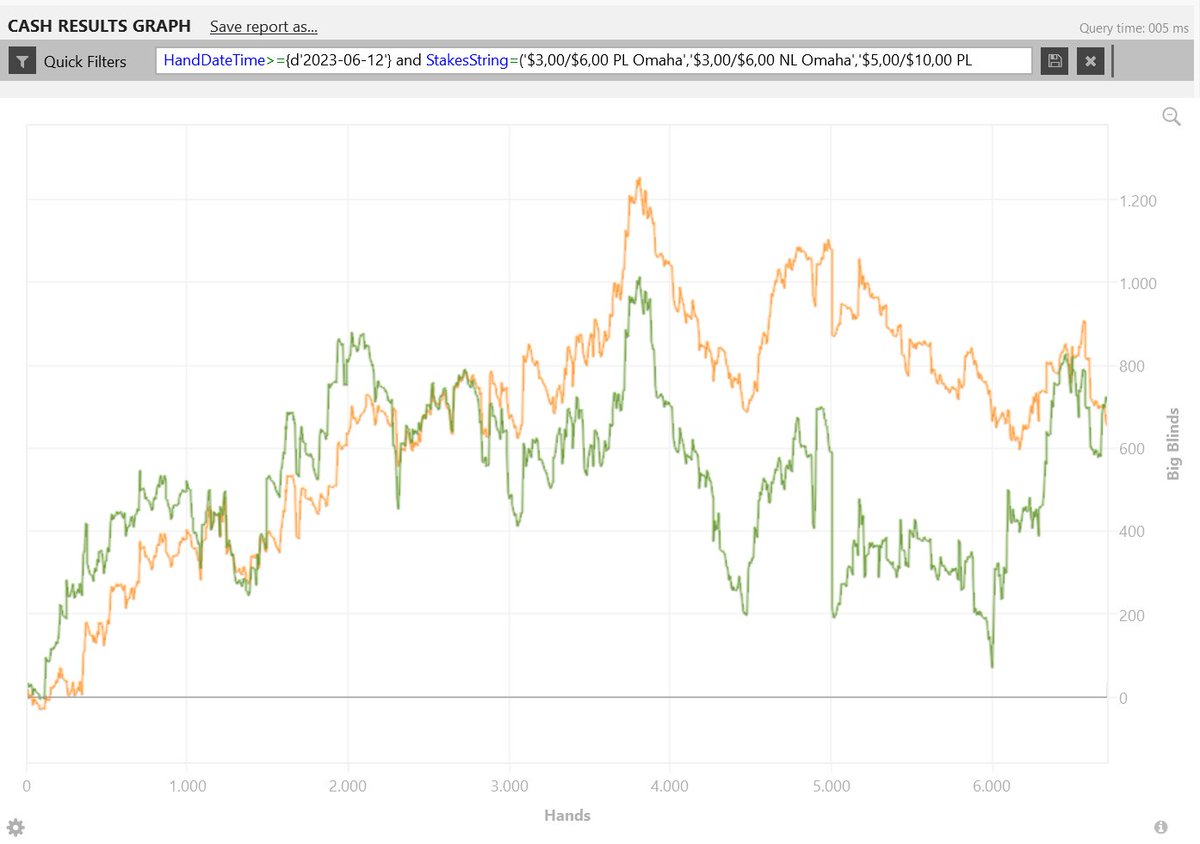Click the 2.000 x-axis label

(348, 786)
